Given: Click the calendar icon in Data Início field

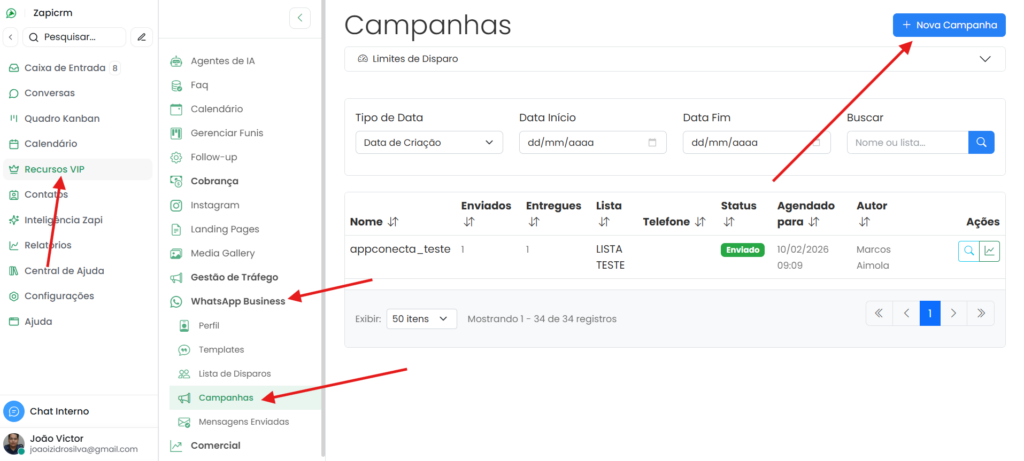Looking at the screenshot, I should coord(652,142).
